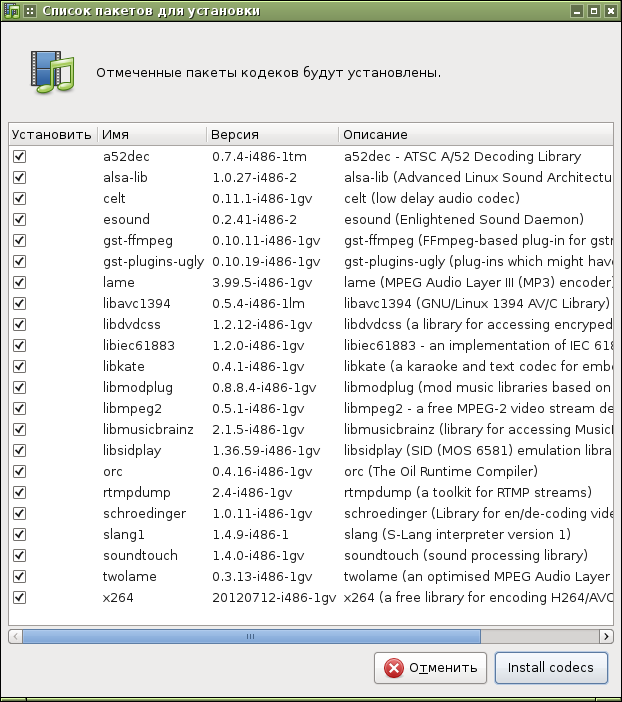
Task: Select the rtmpdump row in the list
Action: coord(311,492)
